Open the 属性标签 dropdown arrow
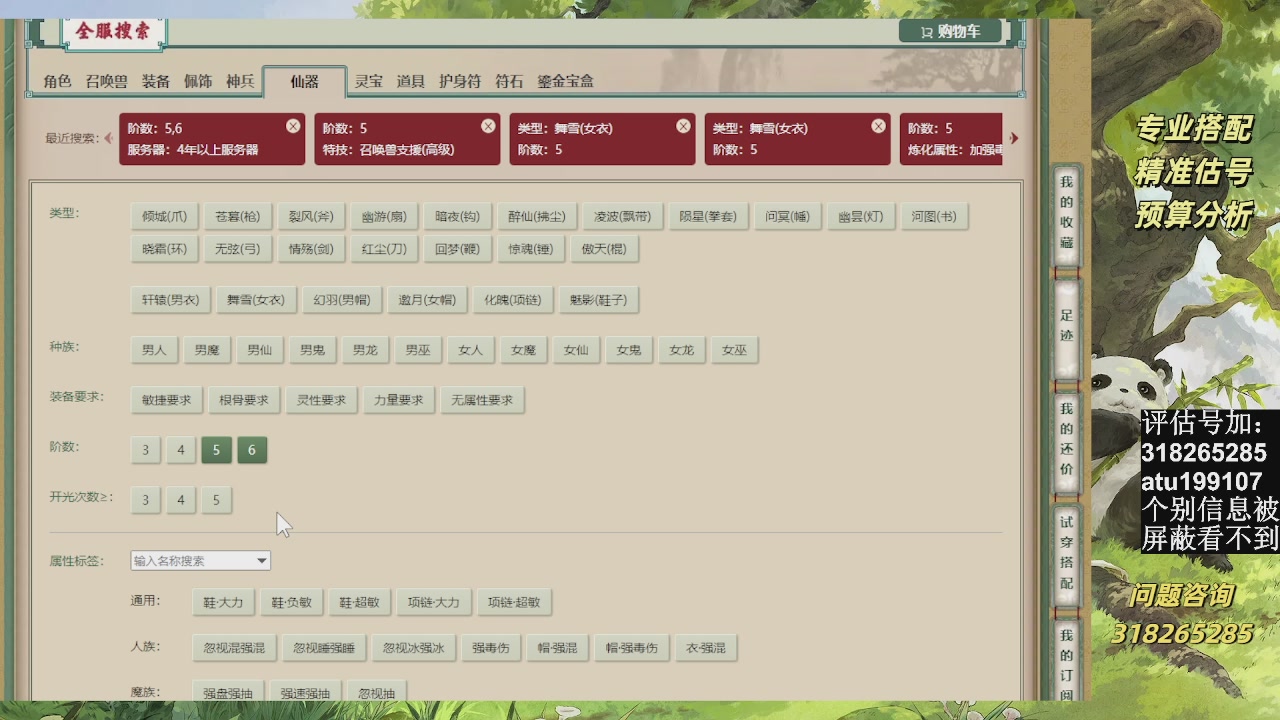The image size is (1280, 720). tap(262, 561)
